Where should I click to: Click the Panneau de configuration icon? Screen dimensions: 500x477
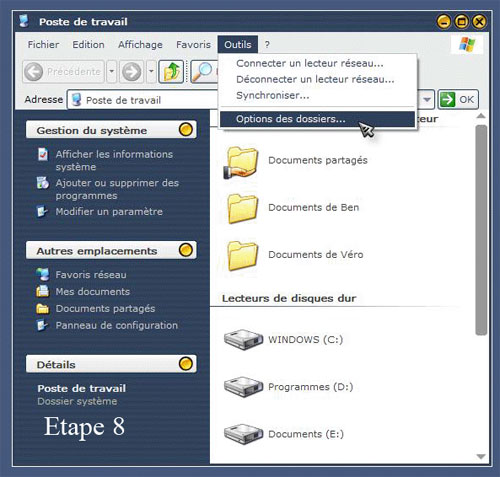42,325
